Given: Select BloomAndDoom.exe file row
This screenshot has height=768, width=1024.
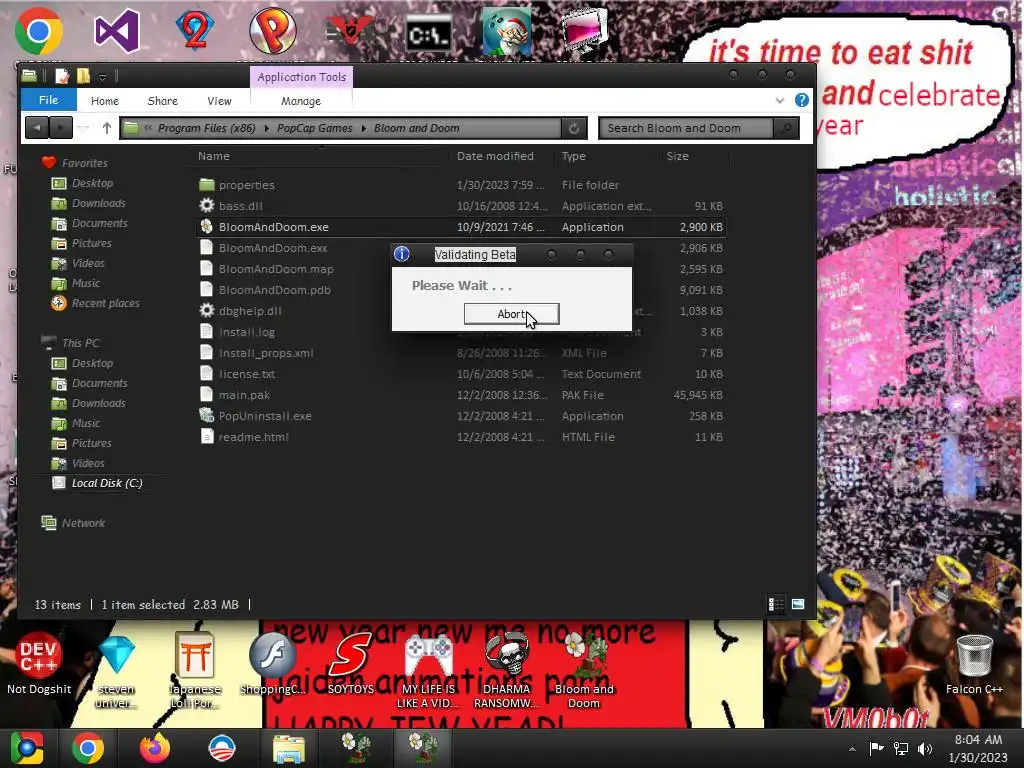Looking at the screenshot, I should tap(460, 227).
